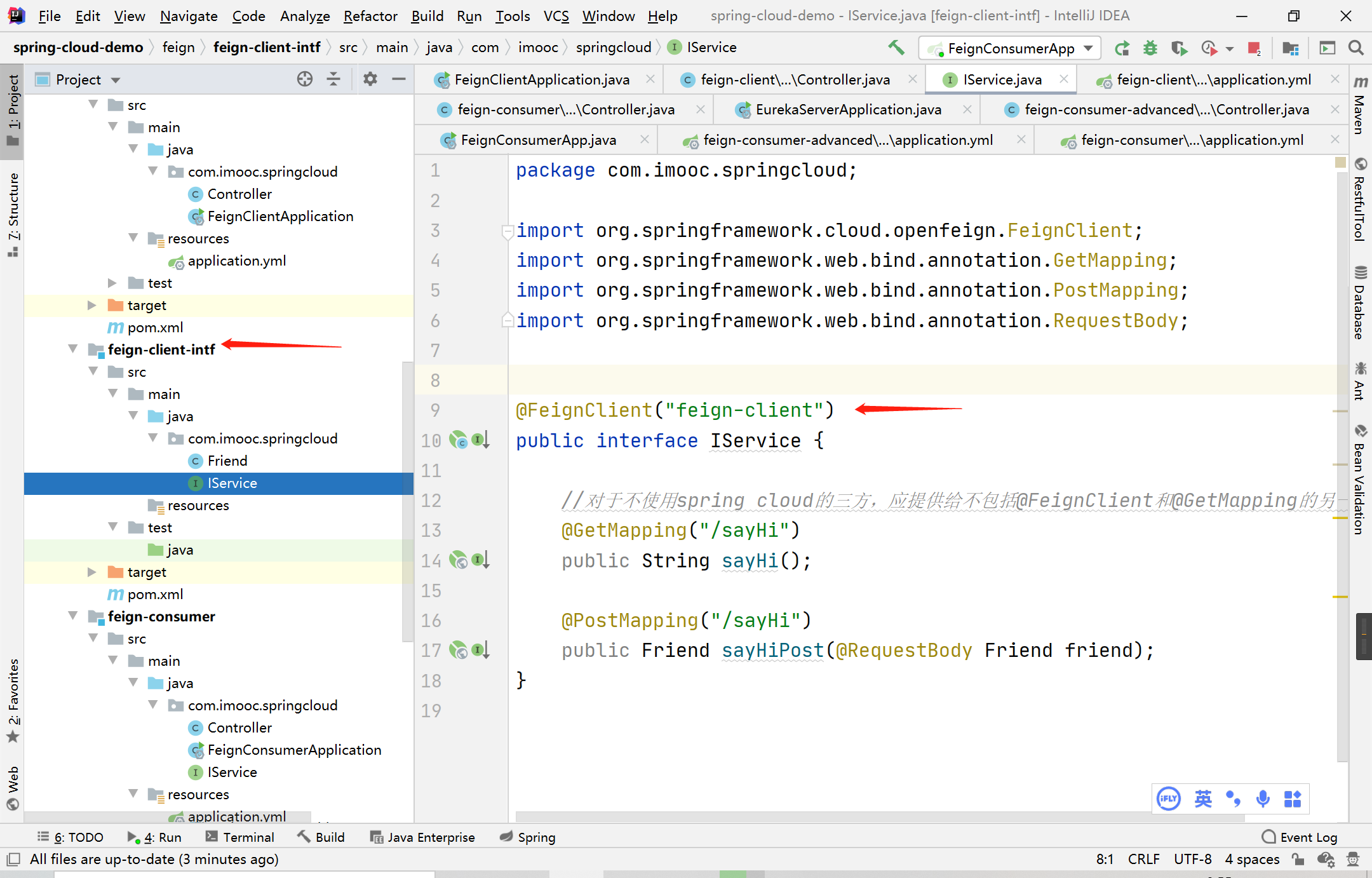Click the Build hammer icon in toolbar
The image size is (1372, 878).
click(x=896, y=48)
